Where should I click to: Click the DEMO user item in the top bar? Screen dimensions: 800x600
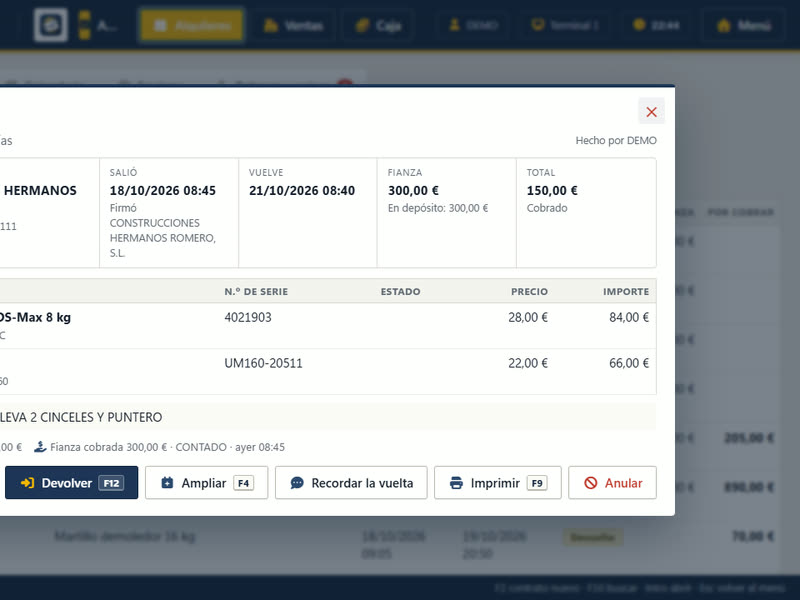pyautogui.click(x=474, y=25)
